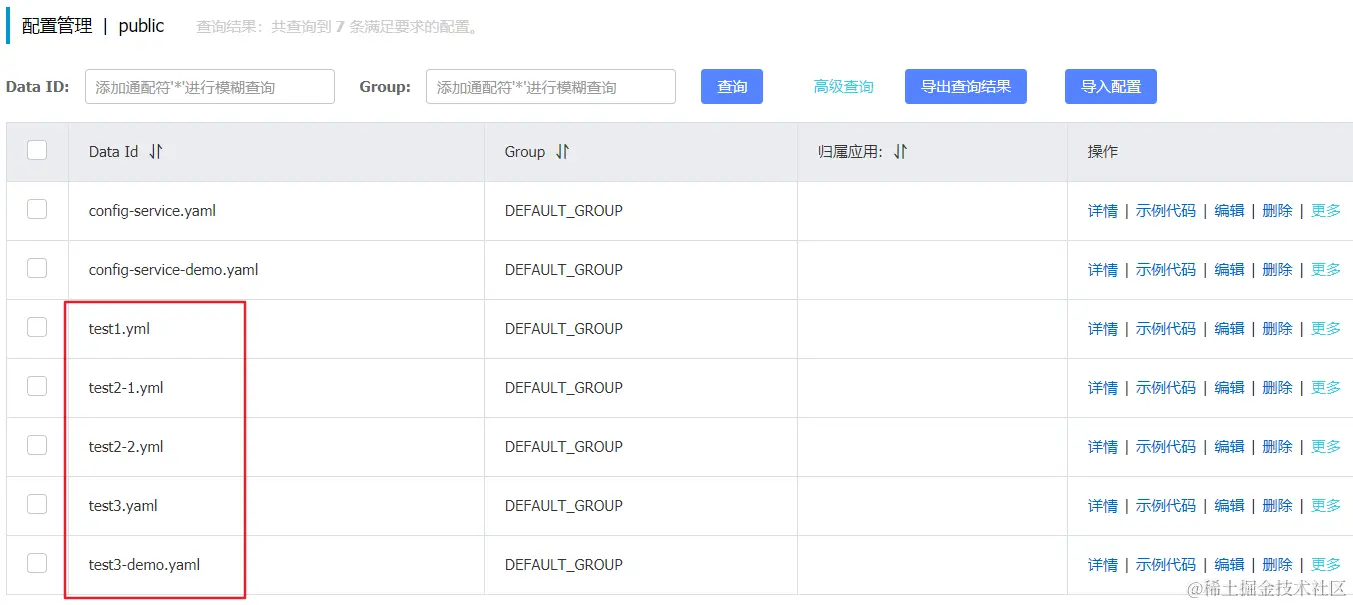Image resolution: width=1353 pixels, height=605 pixels.
Task: Sort by 归属应用 column
Action: (x=900, y=152)
